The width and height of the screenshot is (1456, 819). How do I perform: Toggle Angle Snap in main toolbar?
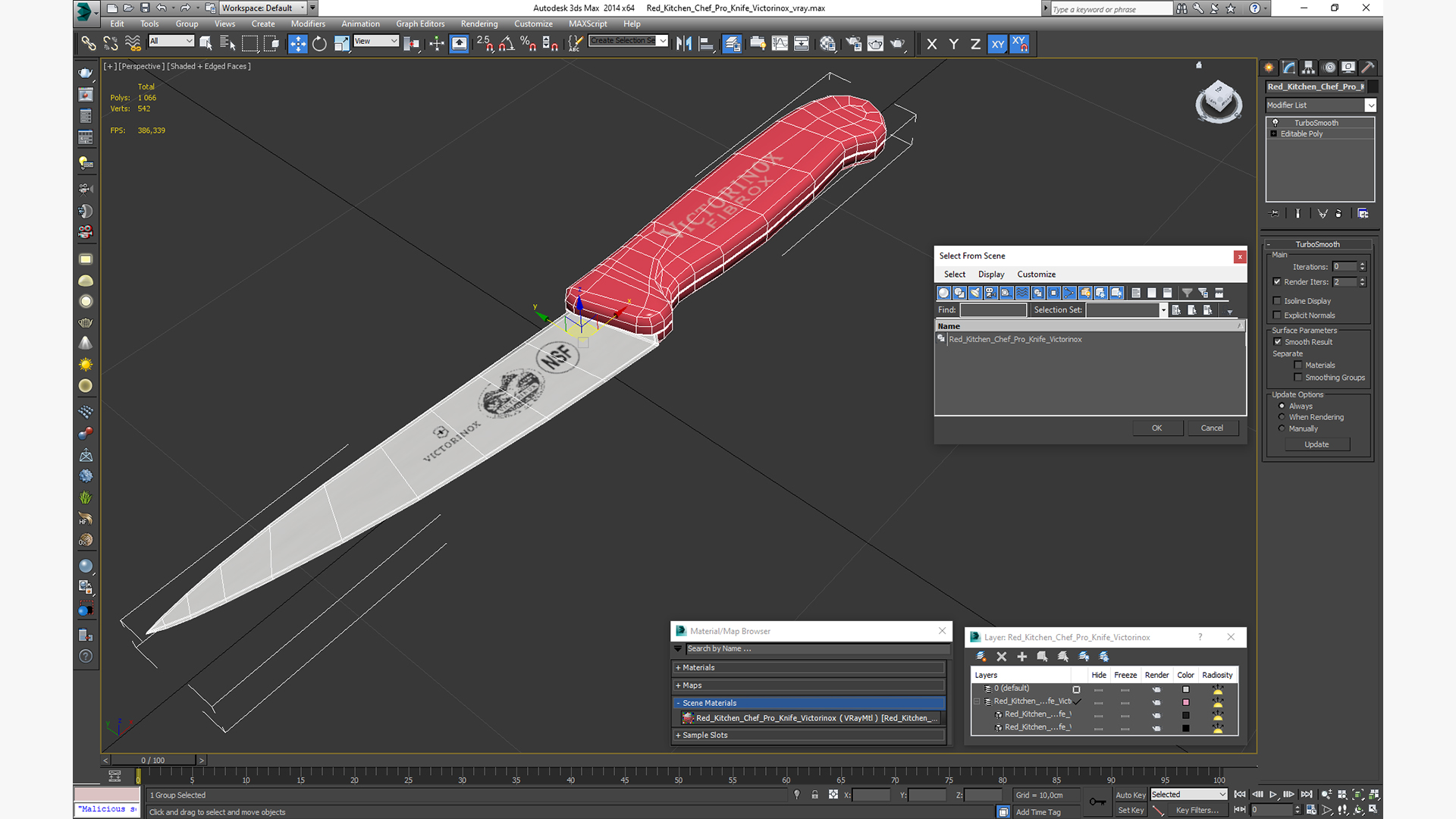pyautogui.click(x=507, y=44)
